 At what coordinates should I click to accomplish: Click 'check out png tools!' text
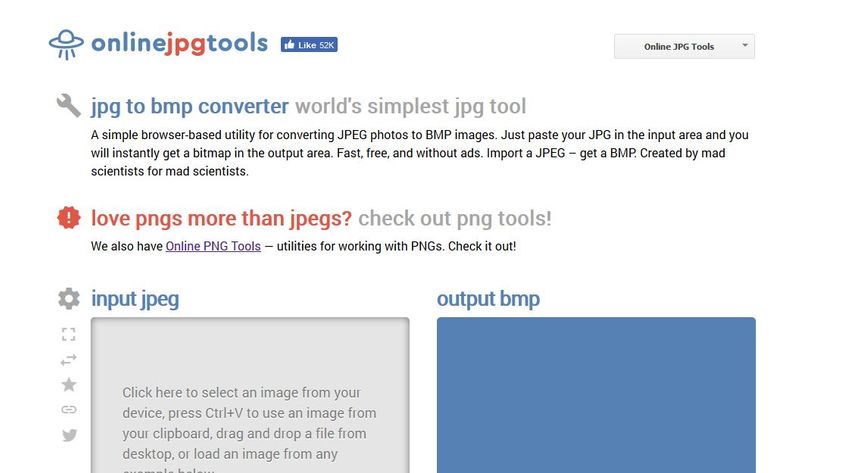point(455,218)
